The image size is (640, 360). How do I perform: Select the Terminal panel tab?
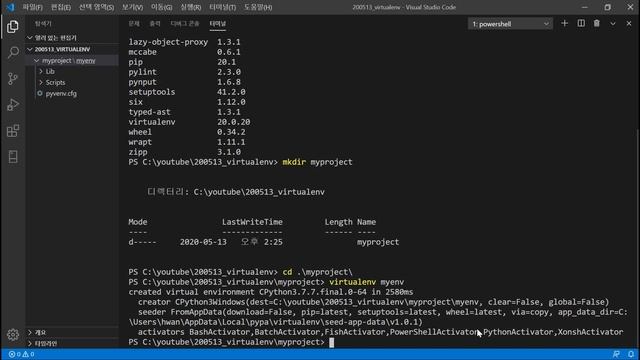click(218, 24)
